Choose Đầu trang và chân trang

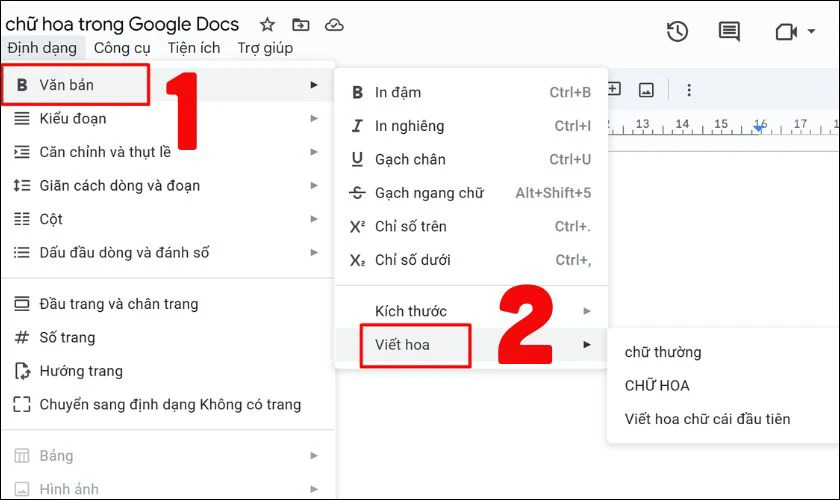click(x=168, y=304)
